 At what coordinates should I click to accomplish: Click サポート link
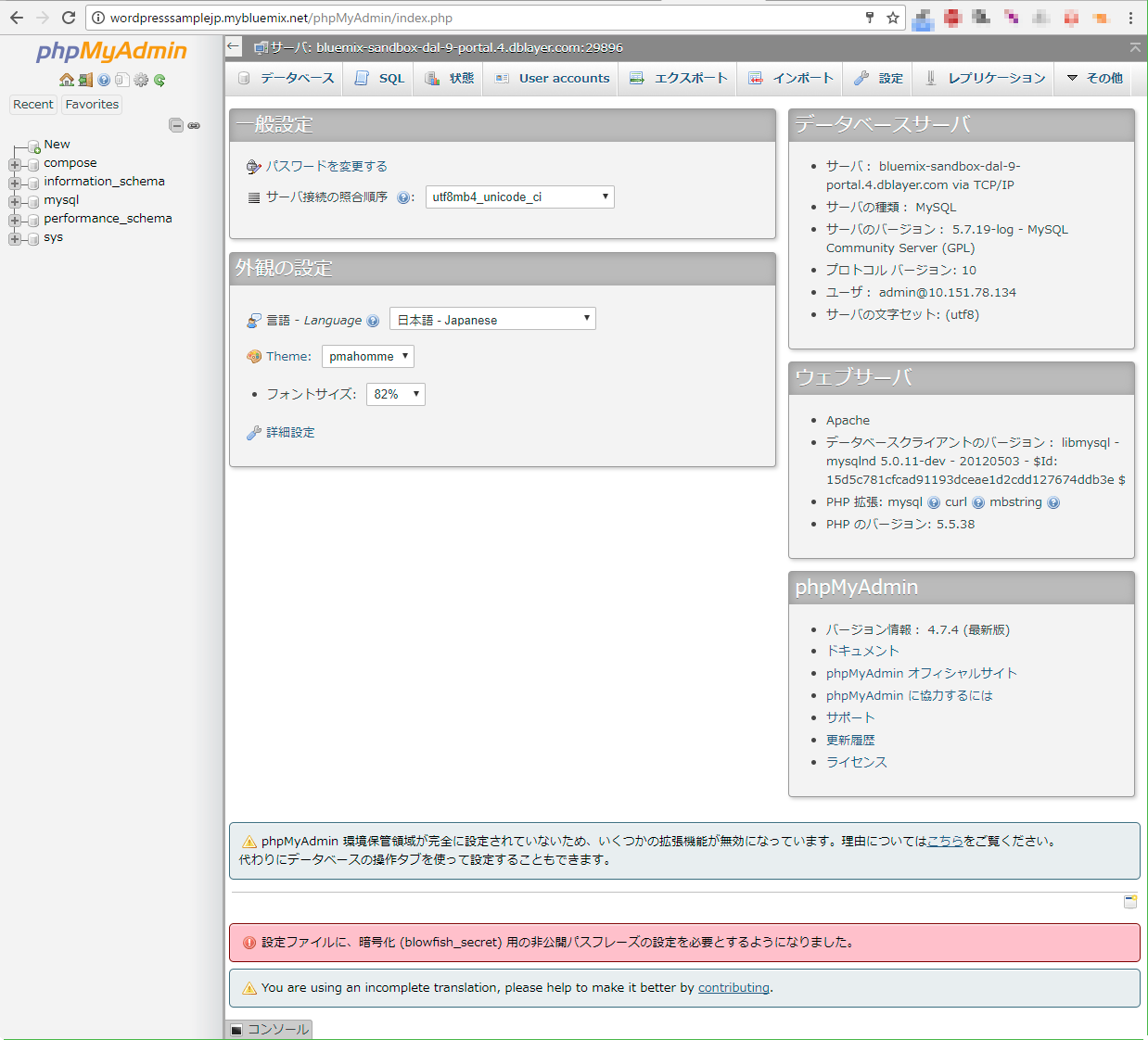(x=850, y=718)
